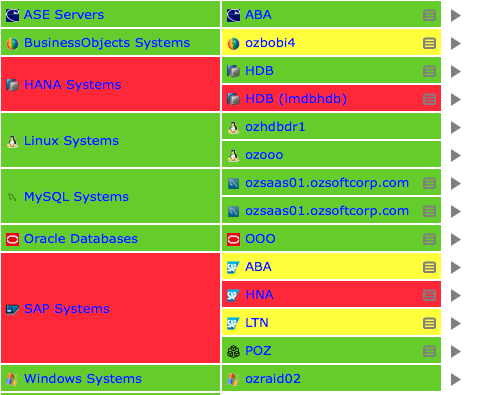
Task: Open the Linux Systems category
Action: point(71,141)
